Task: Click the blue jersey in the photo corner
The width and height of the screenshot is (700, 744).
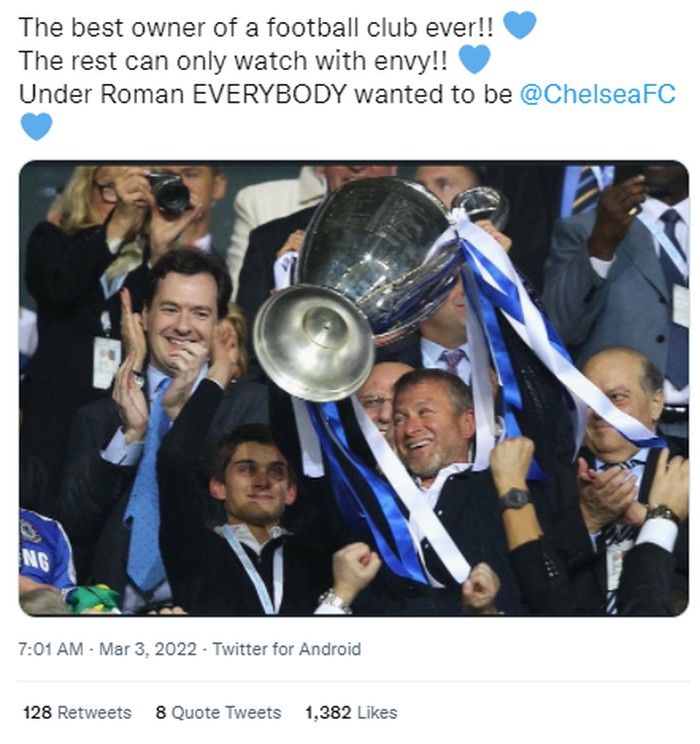Action: [x=46, y=550]
